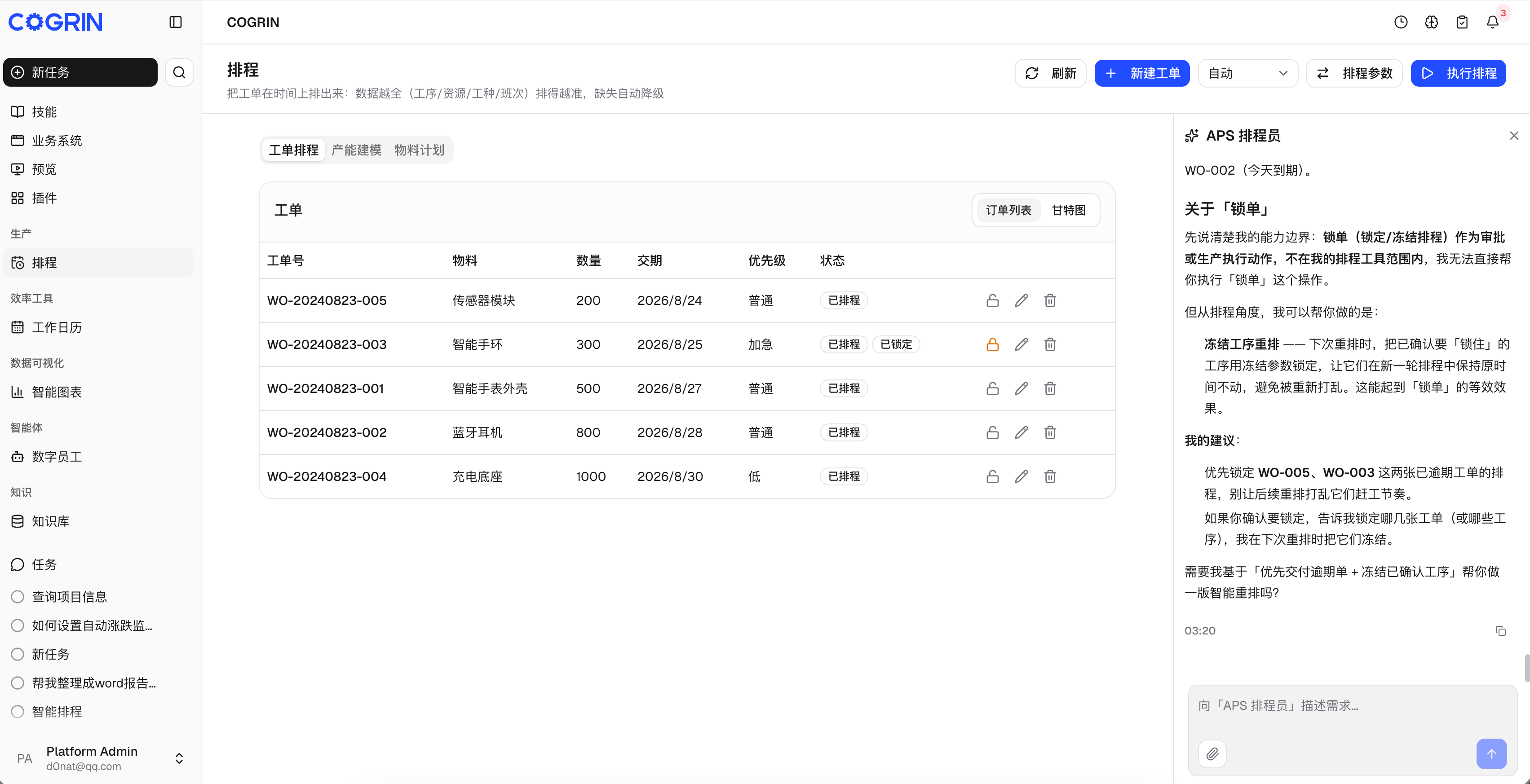Edit work order WO-20240823-004
Image resolution: width=1530 pixels, height=784 pixels.
1021,476
